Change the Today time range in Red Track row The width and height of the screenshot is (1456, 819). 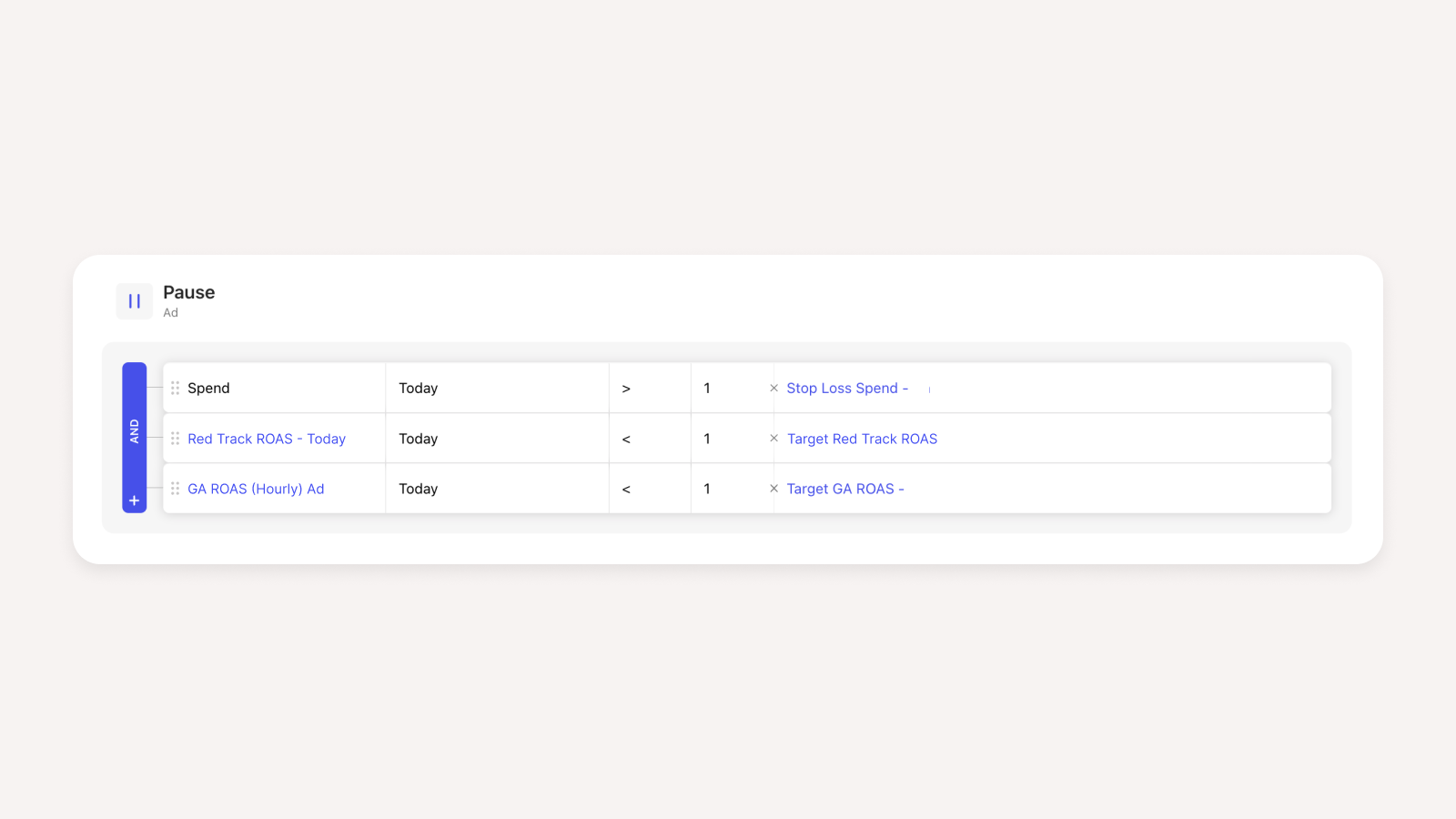[498, 439]
